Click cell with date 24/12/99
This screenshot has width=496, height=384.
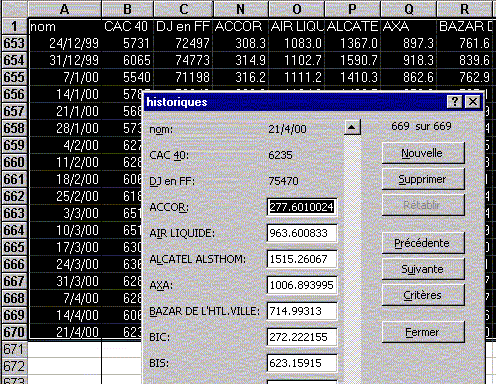[65, 43]
